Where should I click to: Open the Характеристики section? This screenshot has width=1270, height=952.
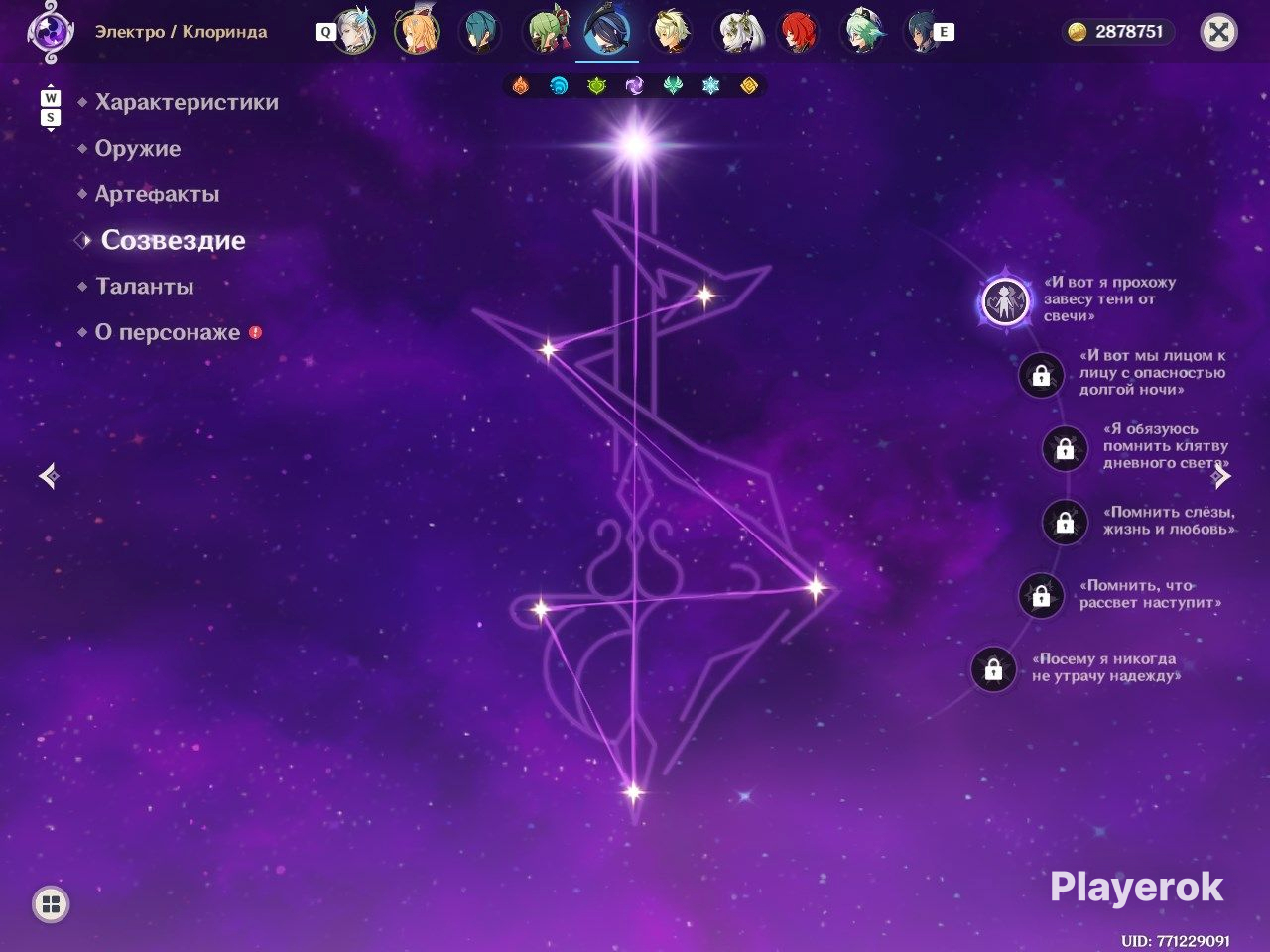pos(187,102)
